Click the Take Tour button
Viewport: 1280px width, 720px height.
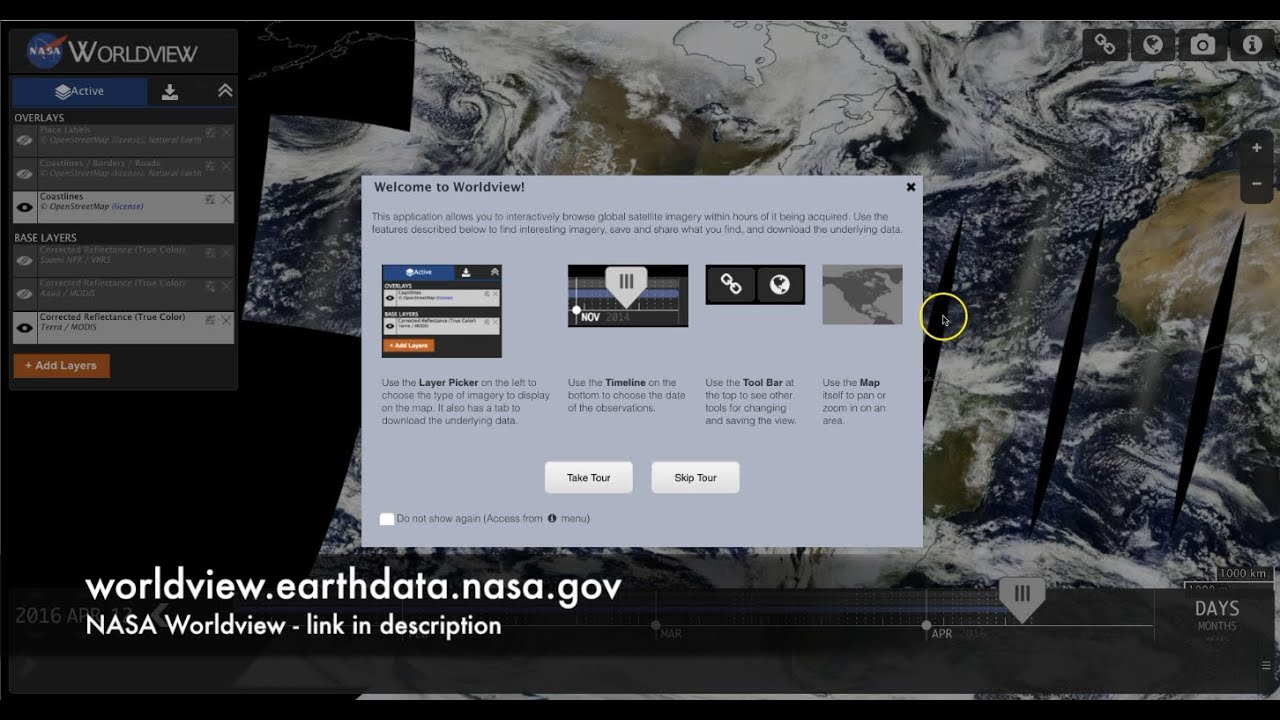(589, 478)
